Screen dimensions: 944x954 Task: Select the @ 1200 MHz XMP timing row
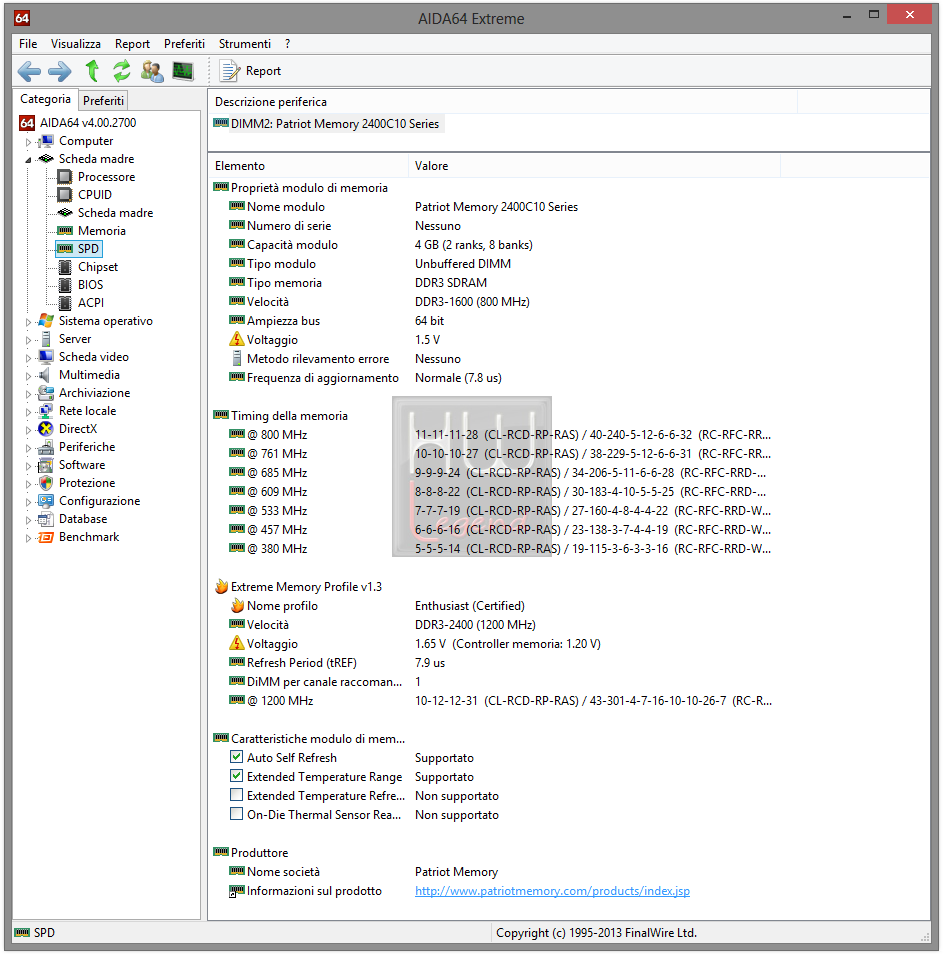coord(500,701)
